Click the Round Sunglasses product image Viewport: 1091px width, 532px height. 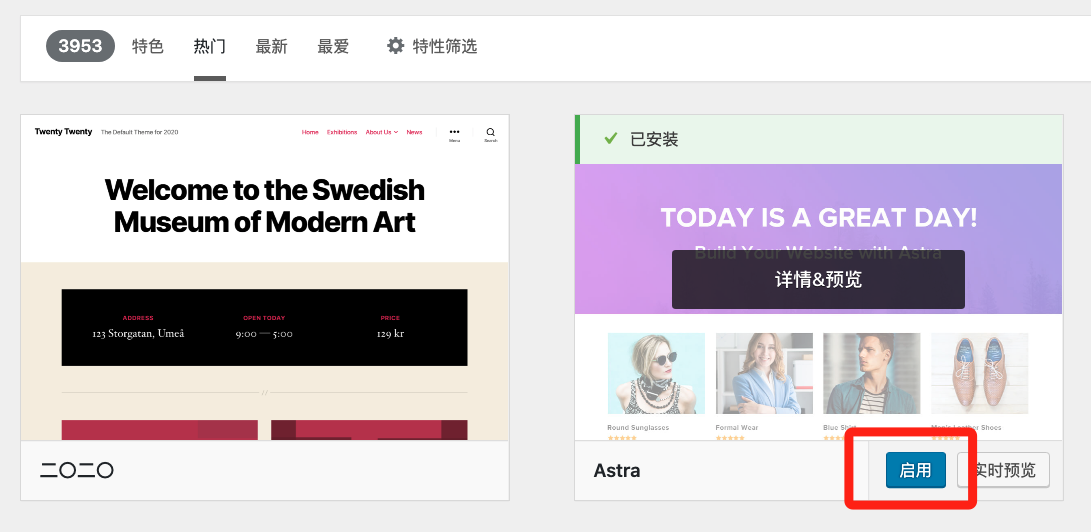(x=656, y=373)
